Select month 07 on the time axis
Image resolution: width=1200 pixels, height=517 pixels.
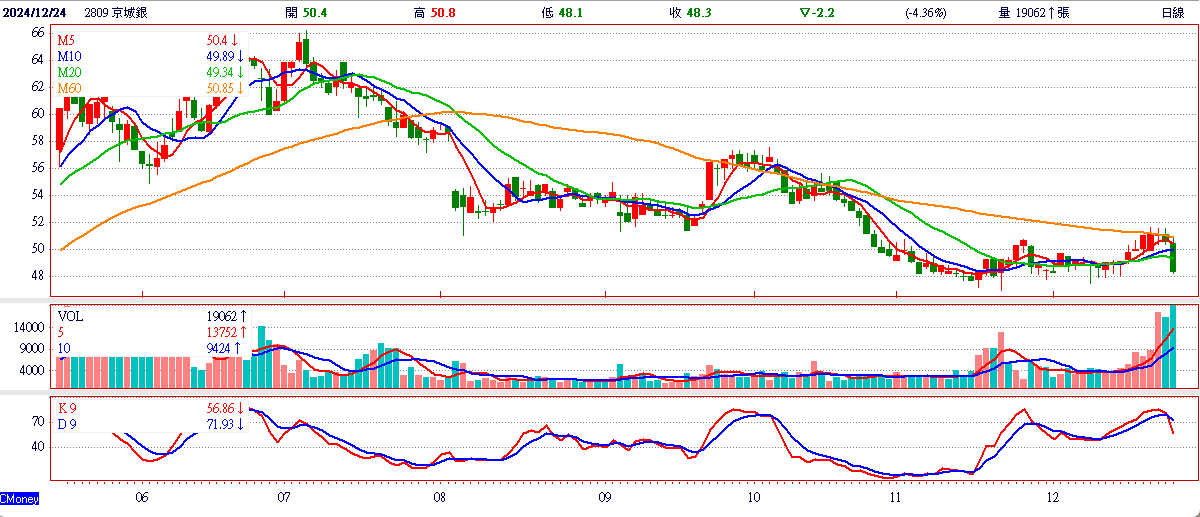click(283, 497)
